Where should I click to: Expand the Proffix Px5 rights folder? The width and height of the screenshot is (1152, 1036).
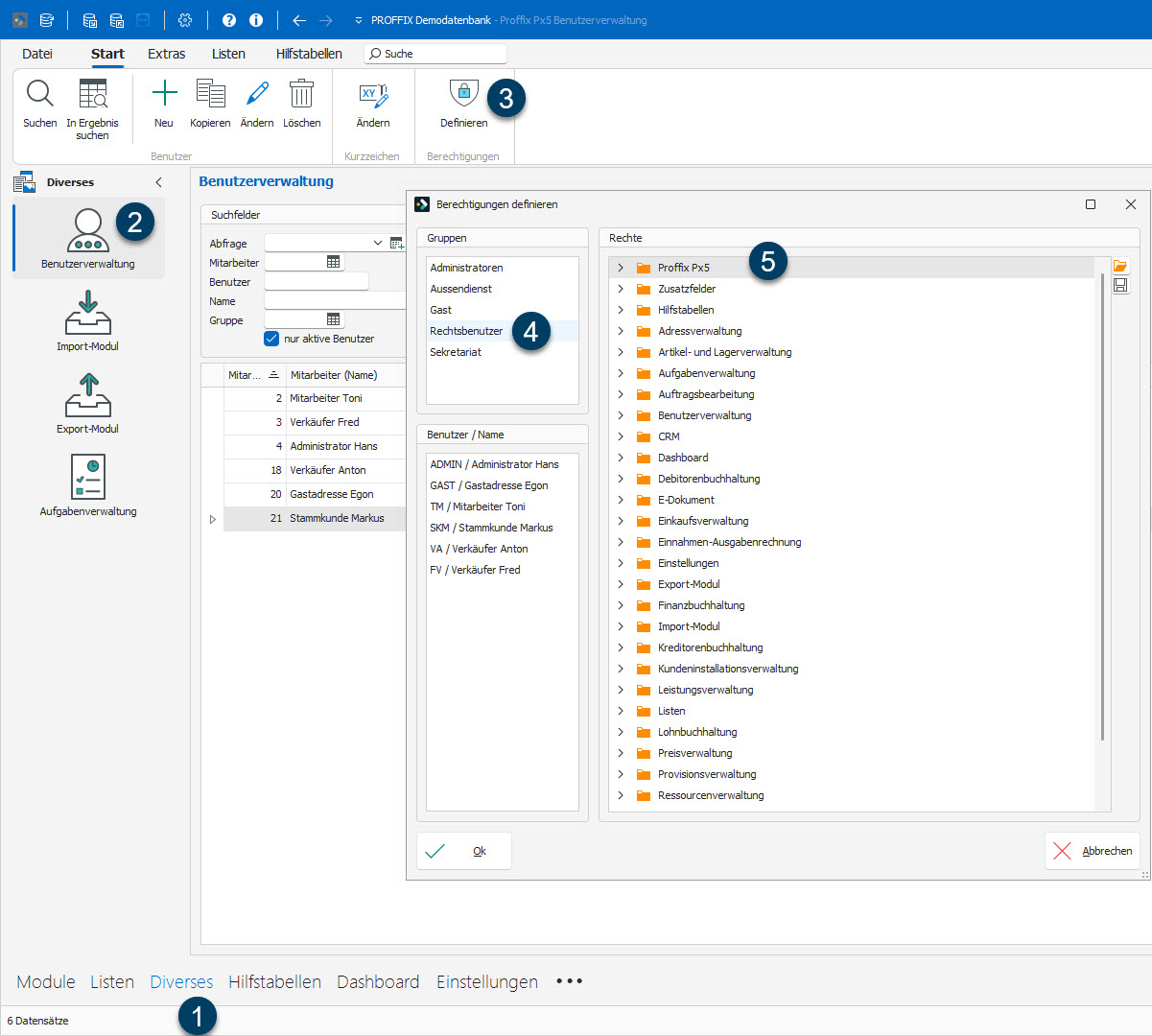click(x=621, y=268)
